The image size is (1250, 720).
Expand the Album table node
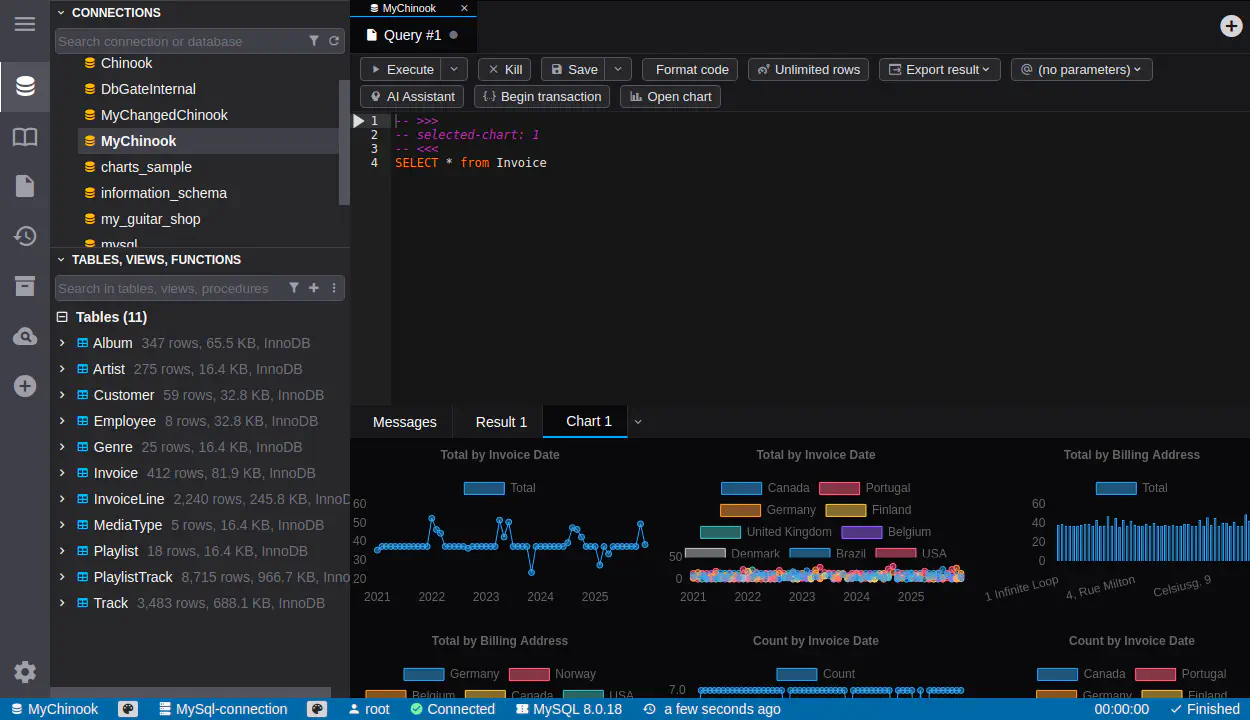tap(62, 343)
